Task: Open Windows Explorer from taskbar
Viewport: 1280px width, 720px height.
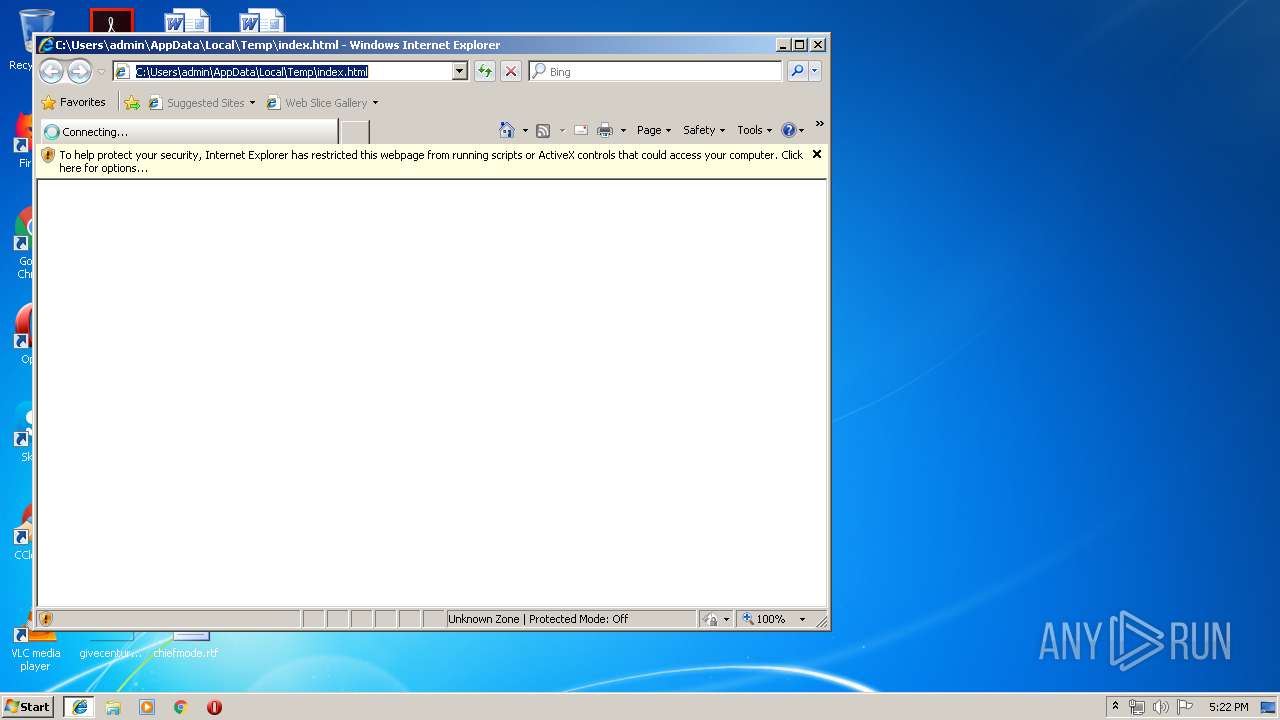Action: coord(113,707)
